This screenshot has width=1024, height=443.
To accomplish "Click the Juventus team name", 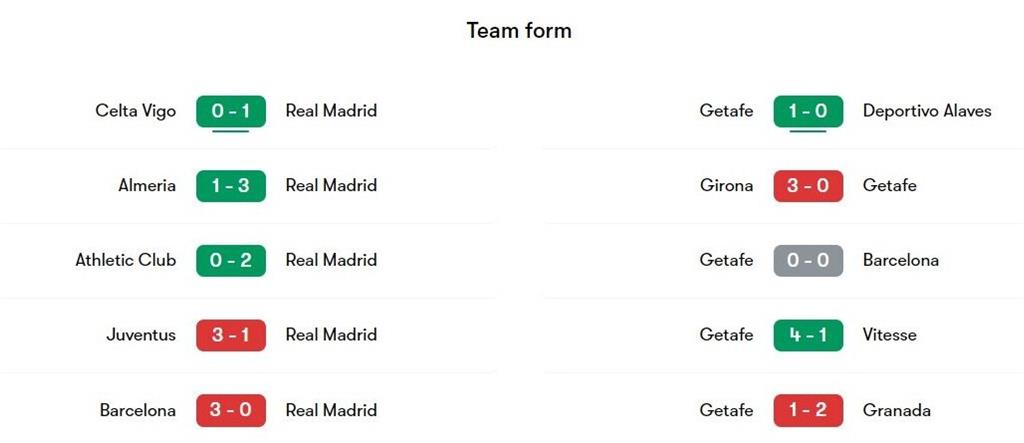I will coord(141,335).
